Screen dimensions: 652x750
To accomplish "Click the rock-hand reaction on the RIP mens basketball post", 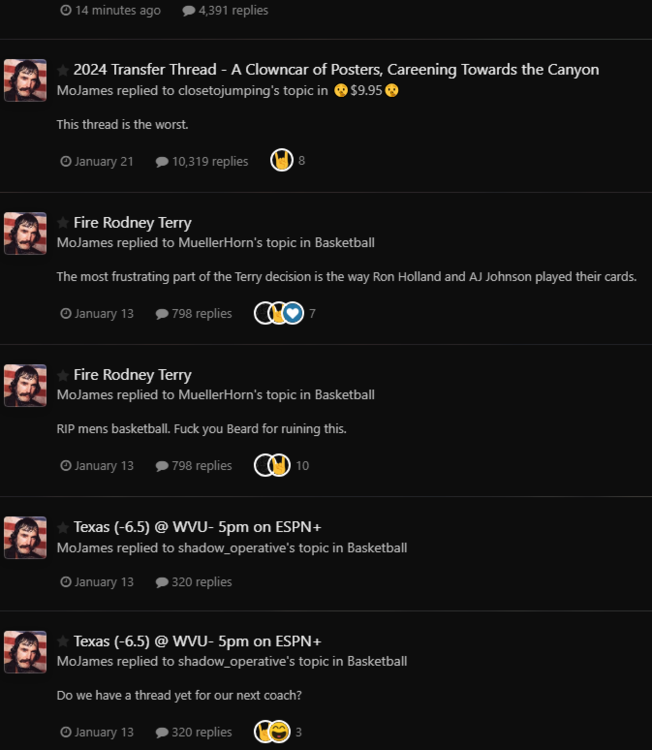I will click(279, 465).
